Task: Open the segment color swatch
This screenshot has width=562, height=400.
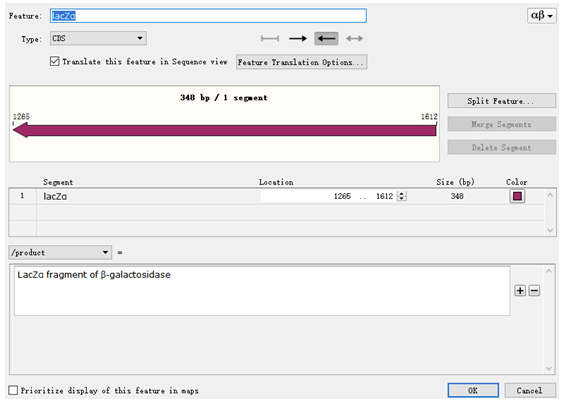Action: pyautogui.click(x=517, y=196)
